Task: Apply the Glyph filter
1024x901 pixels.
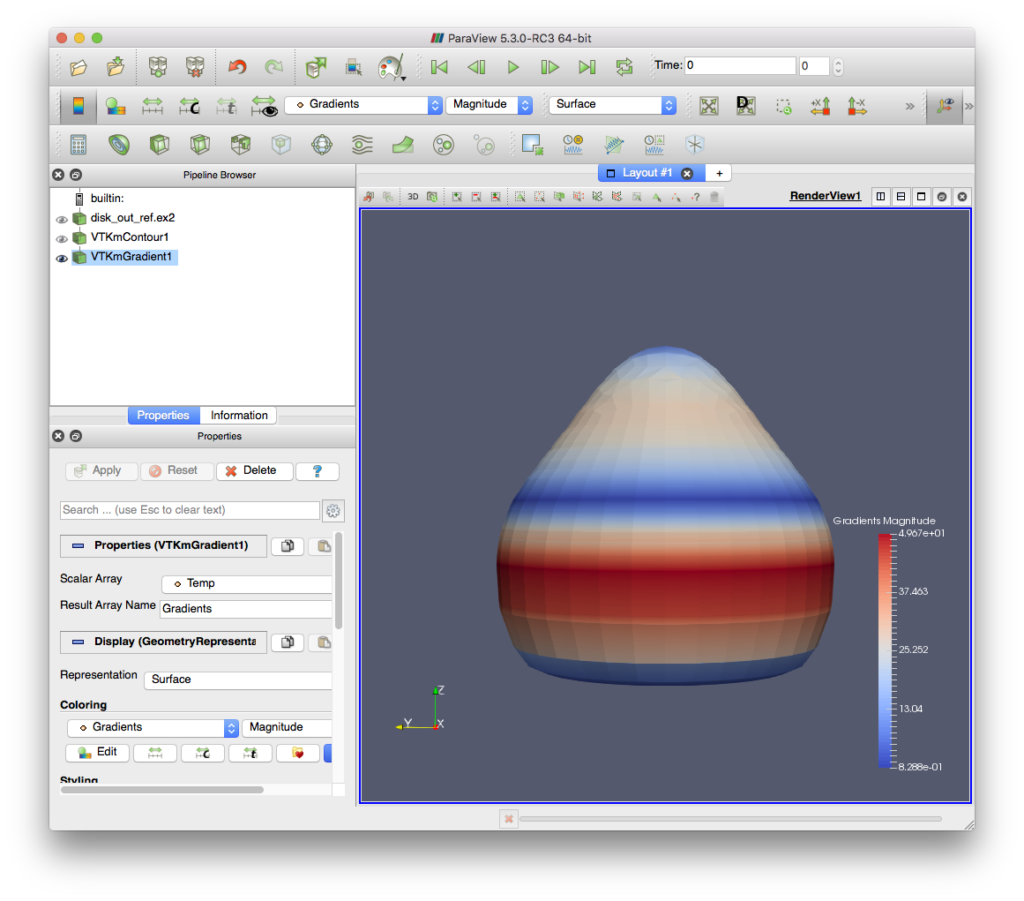Action: [320, 143]
